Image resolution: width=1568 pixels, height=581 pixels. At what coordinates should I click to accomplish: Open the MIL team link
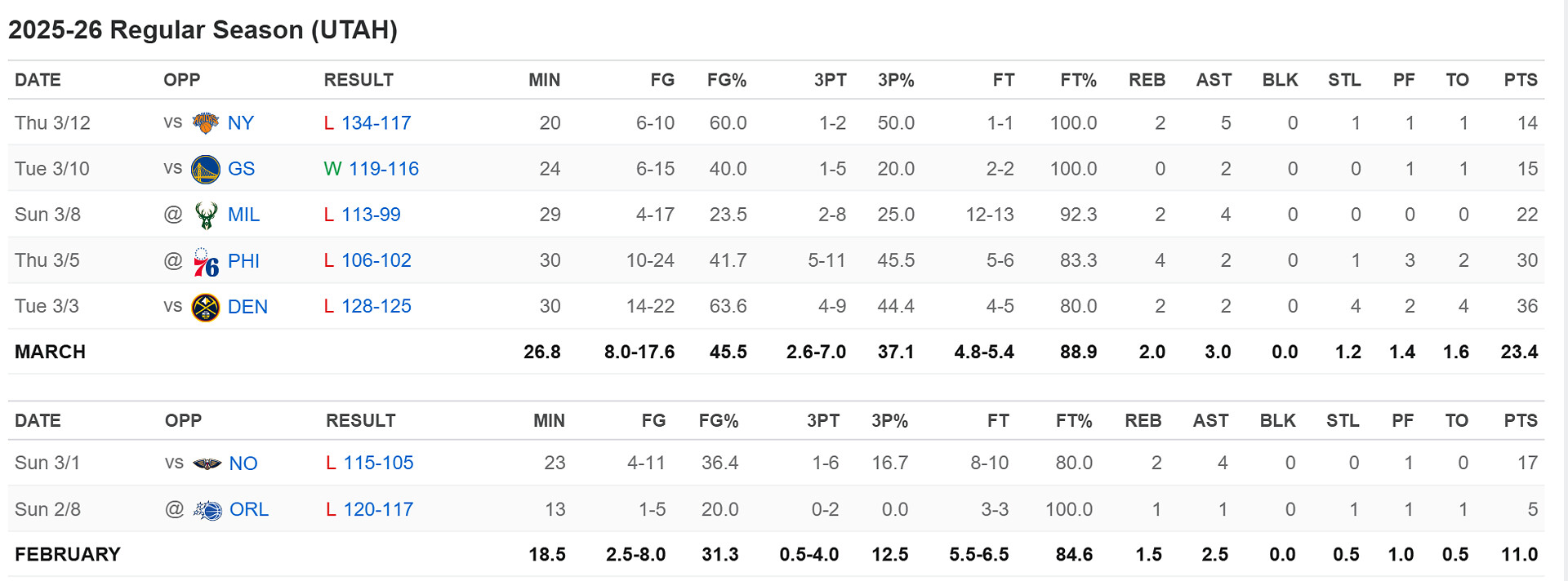(x=243, y=215)
